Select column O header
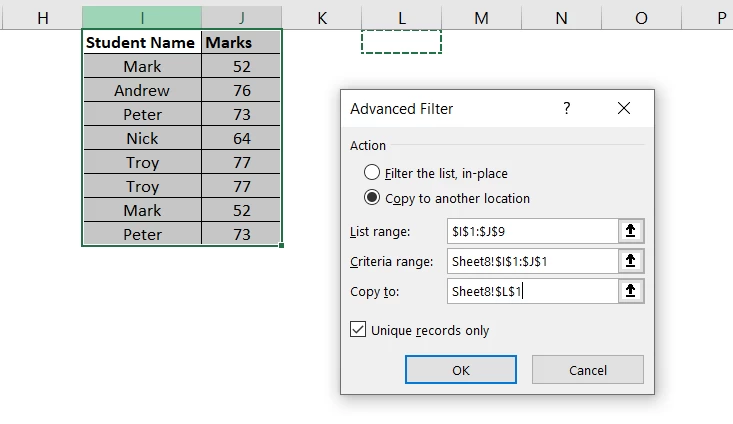This screenshot has width=733, height=424. [x=641, y=18]
